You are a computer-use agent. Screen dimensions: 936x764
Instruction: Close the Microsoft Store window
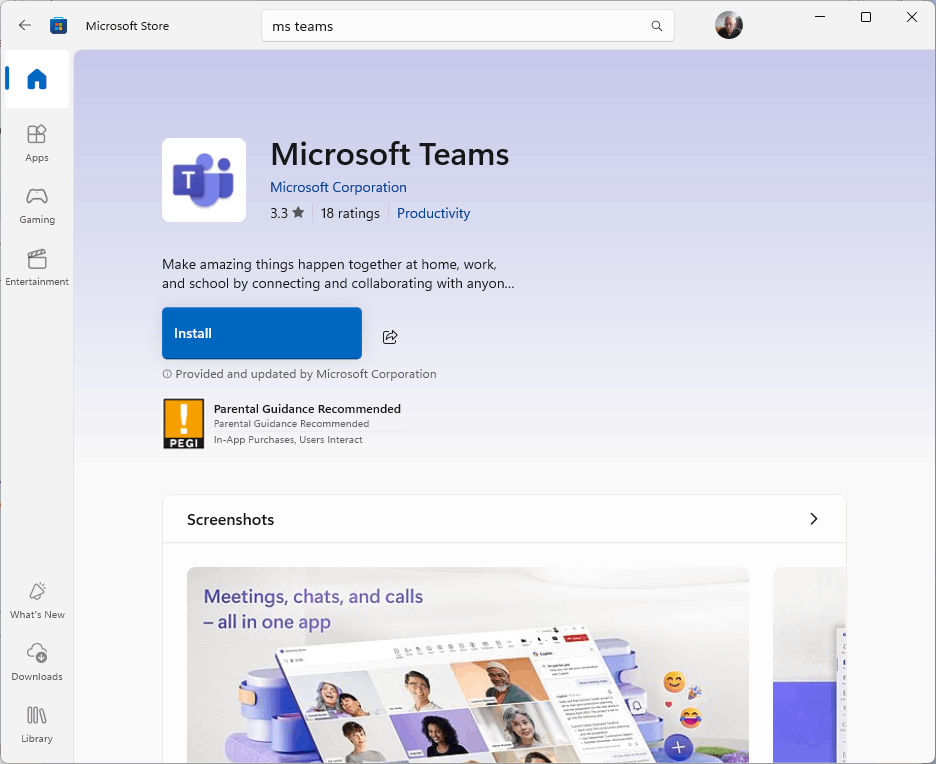pyautogui.click(x=912, y=17)
